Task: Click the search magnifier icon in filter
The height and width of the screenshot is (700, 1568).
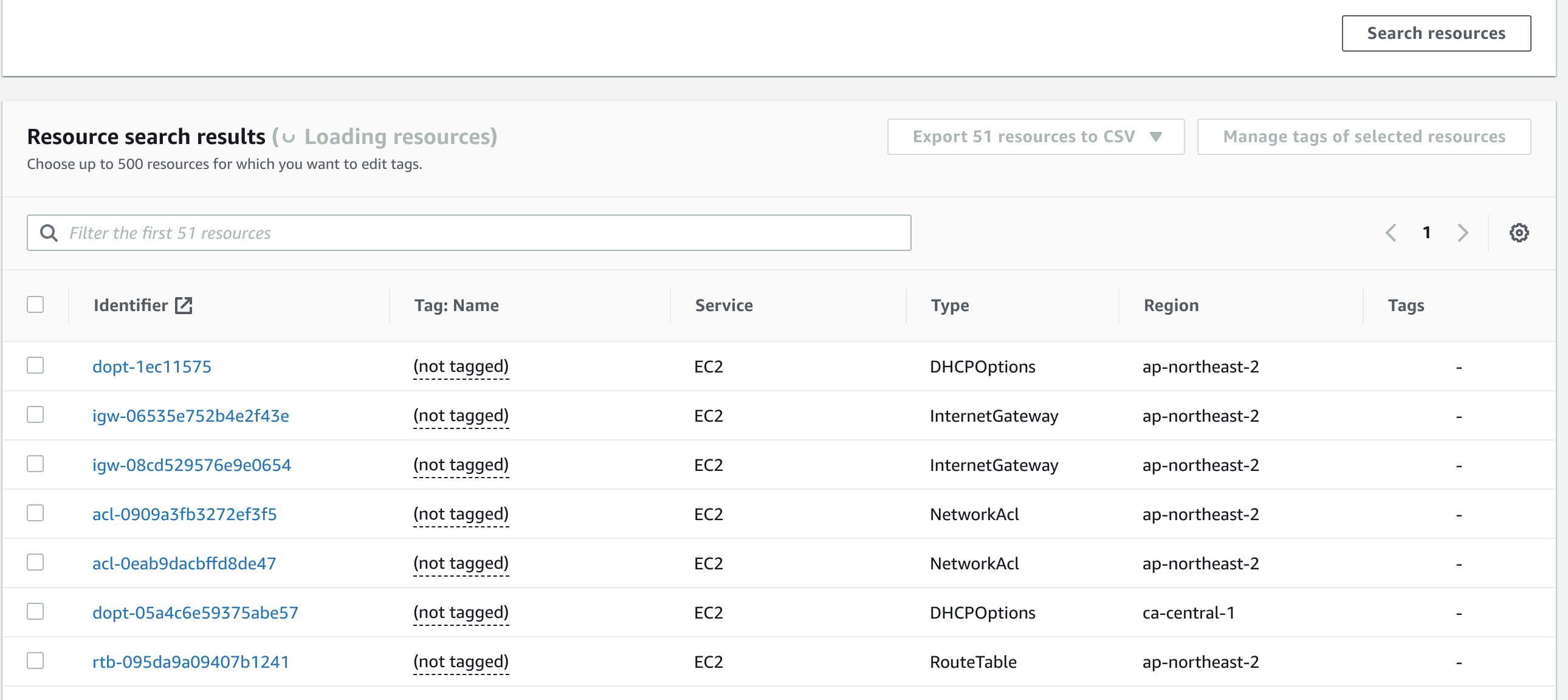Action: 49,233
